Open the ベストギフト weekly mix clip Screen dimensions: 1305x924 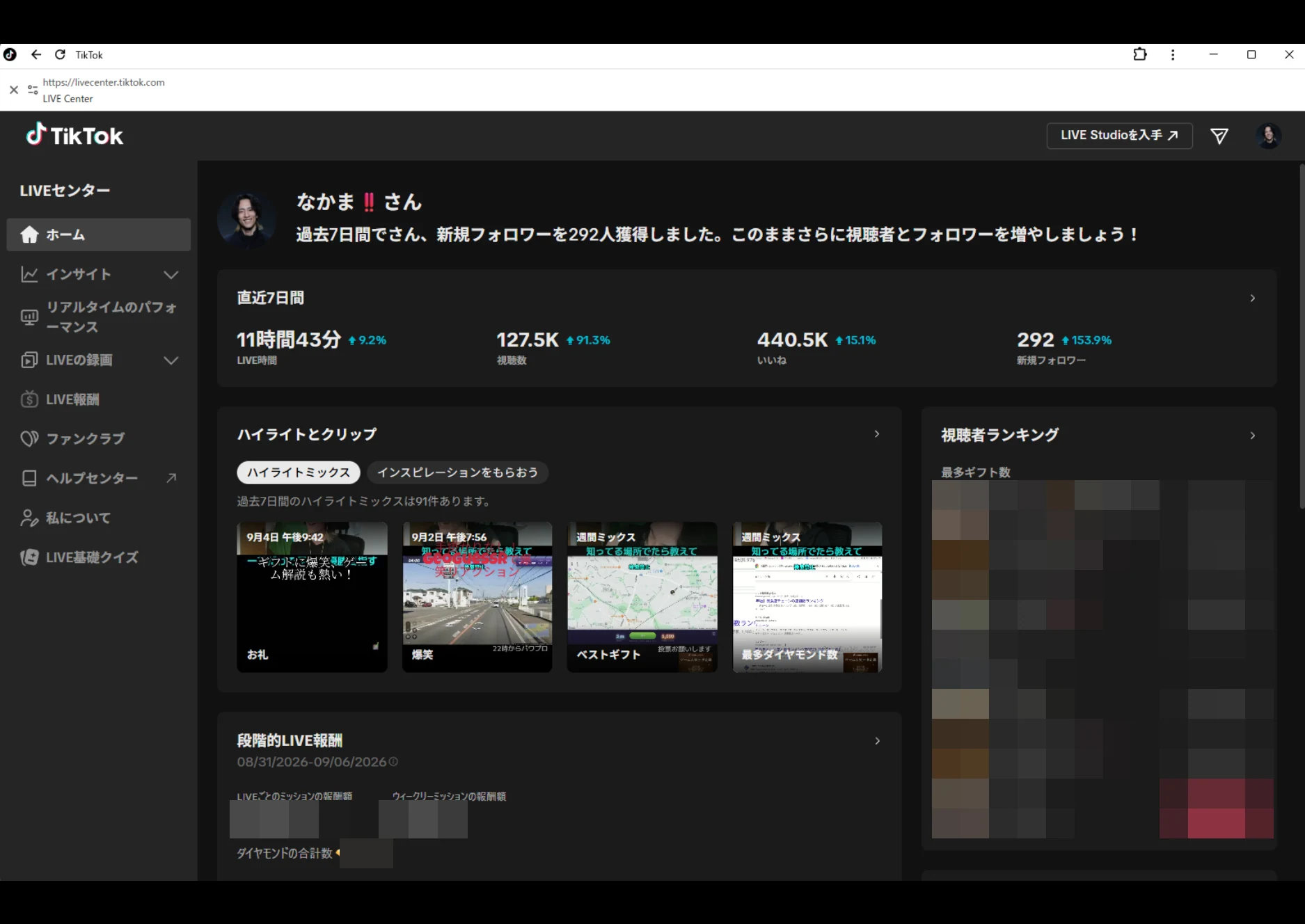click(x=642, y=597)
